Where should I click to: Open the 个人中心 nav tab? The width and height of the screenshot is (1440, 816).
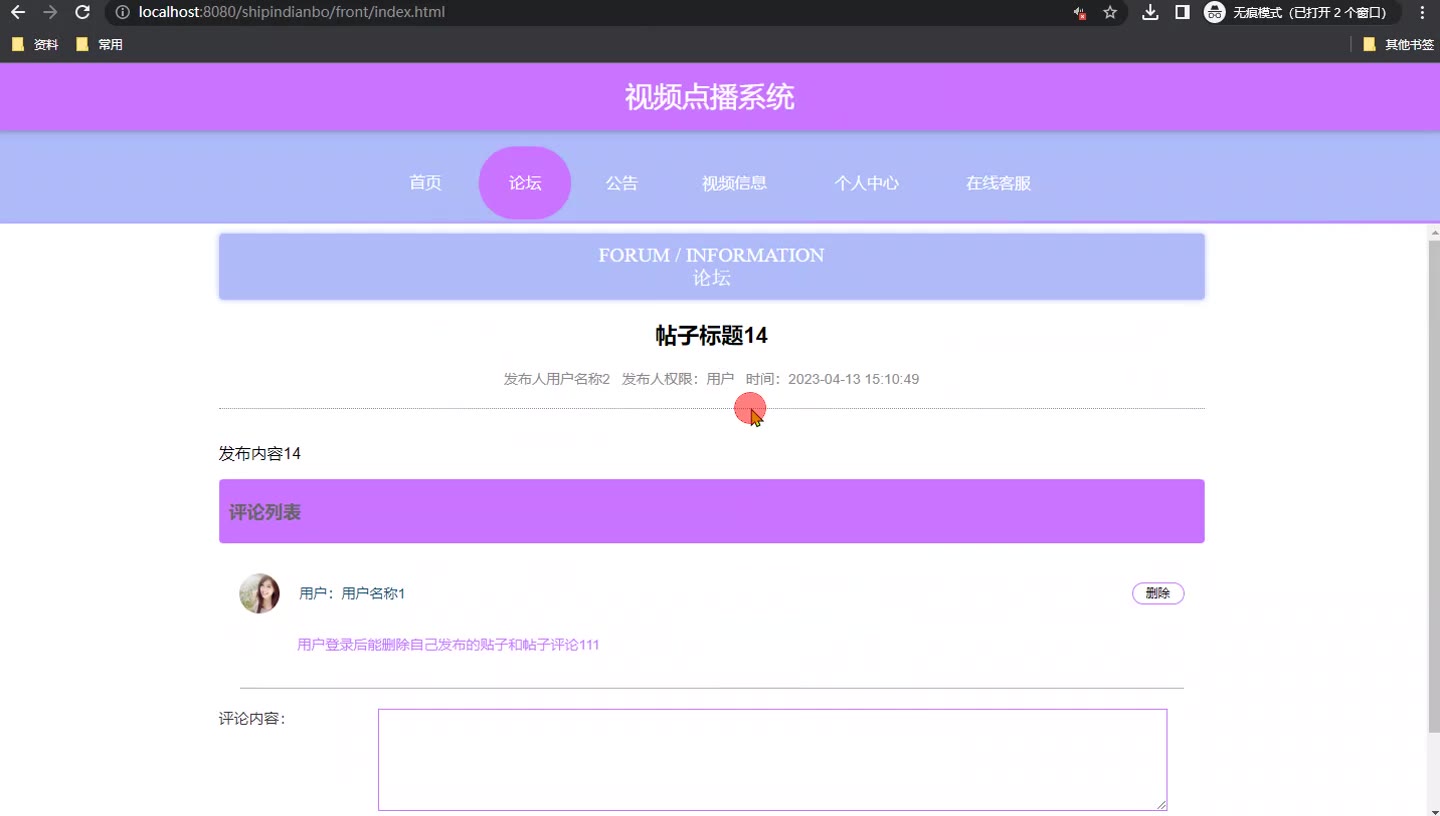866,183
